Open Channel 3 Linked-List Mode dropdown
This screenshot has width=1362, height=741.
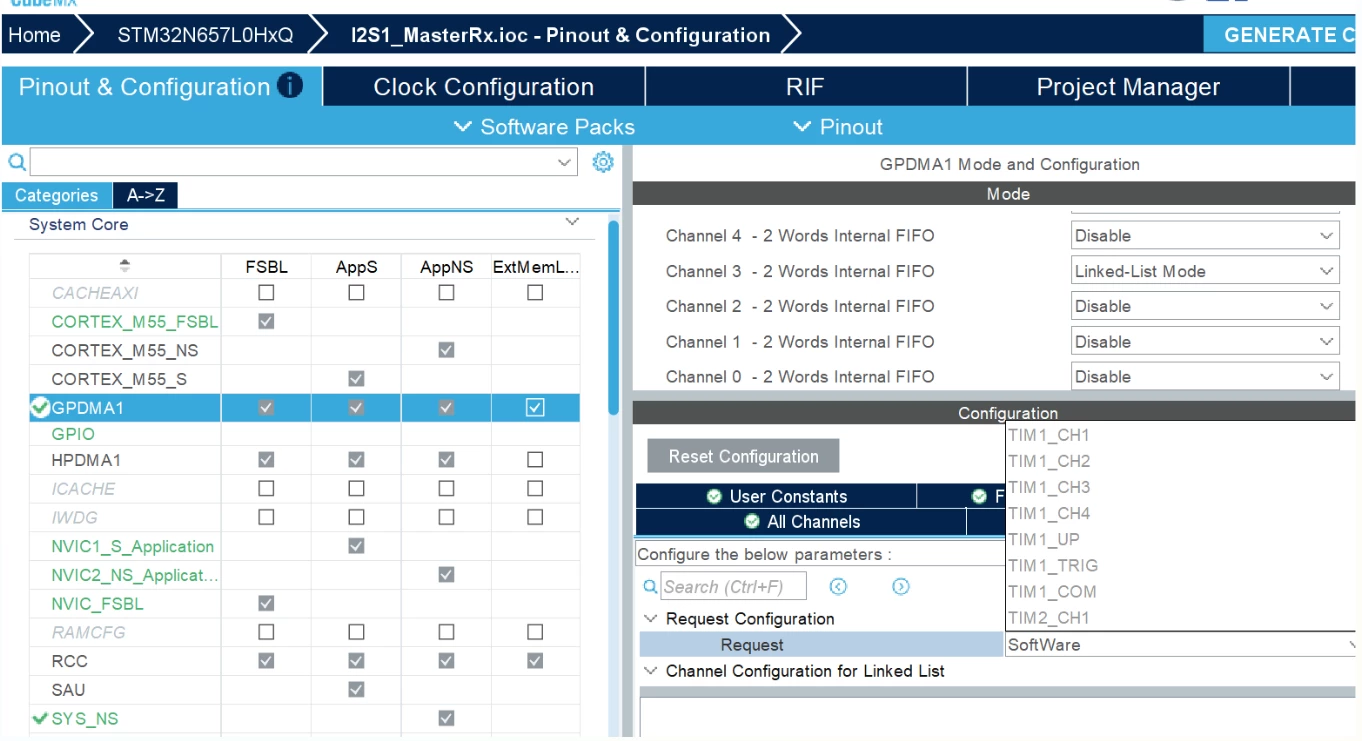(x=1205, y=271)
